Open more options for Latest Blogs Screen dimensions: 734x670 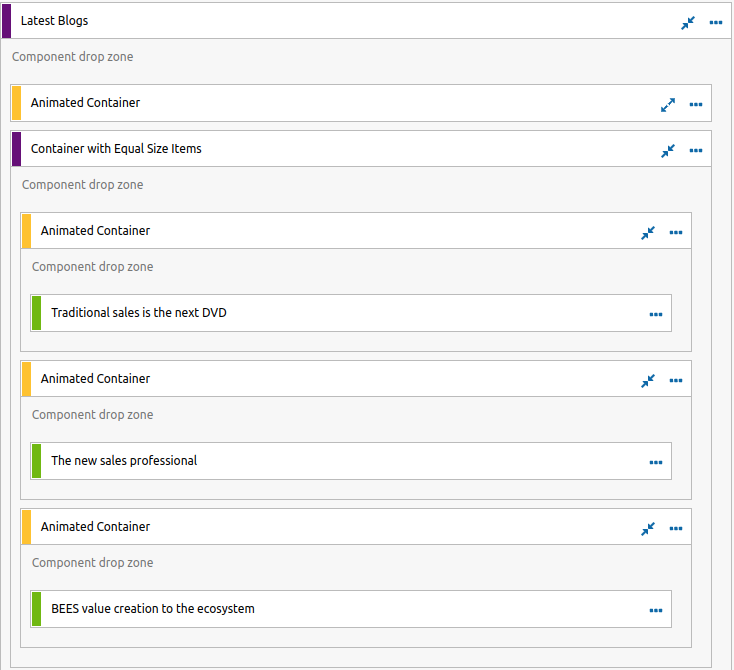715,22
